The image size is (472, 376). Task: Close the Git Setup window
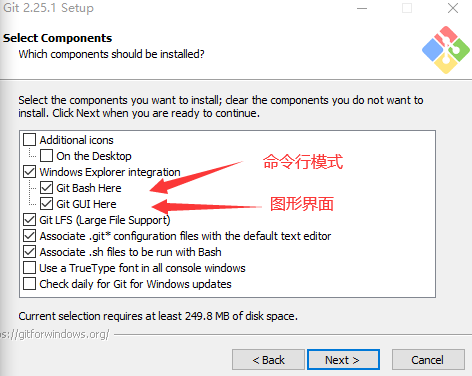(453, 8)
